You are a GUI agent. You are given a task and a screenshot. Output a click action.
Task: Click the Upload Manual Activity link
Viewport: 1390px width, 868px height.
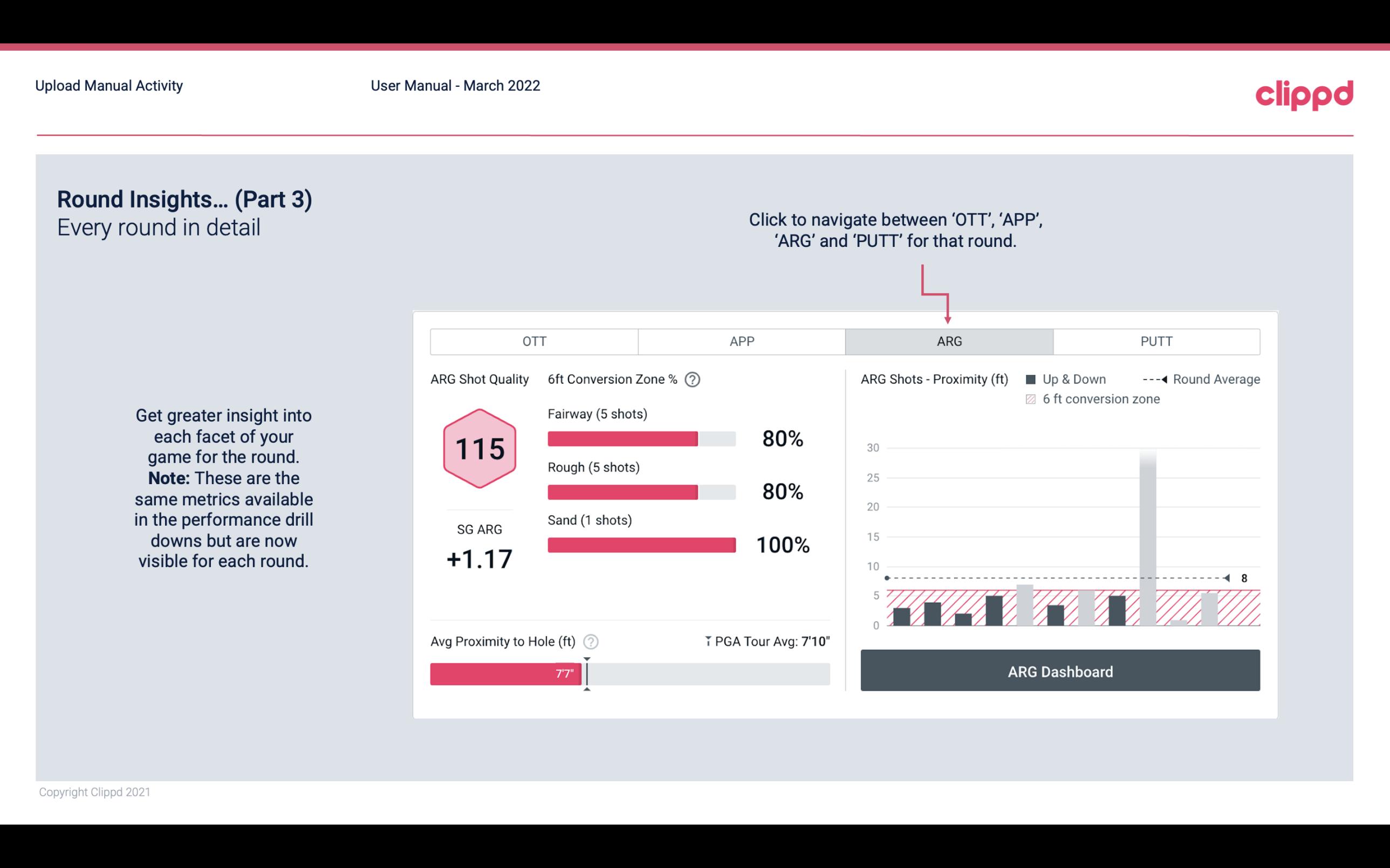pos(108,86)
